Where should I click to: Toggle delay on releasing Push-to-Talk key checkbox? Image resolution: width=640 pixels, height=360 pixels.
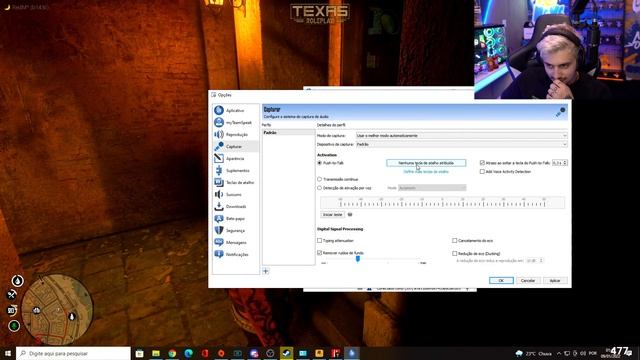(x=482, y=163)
